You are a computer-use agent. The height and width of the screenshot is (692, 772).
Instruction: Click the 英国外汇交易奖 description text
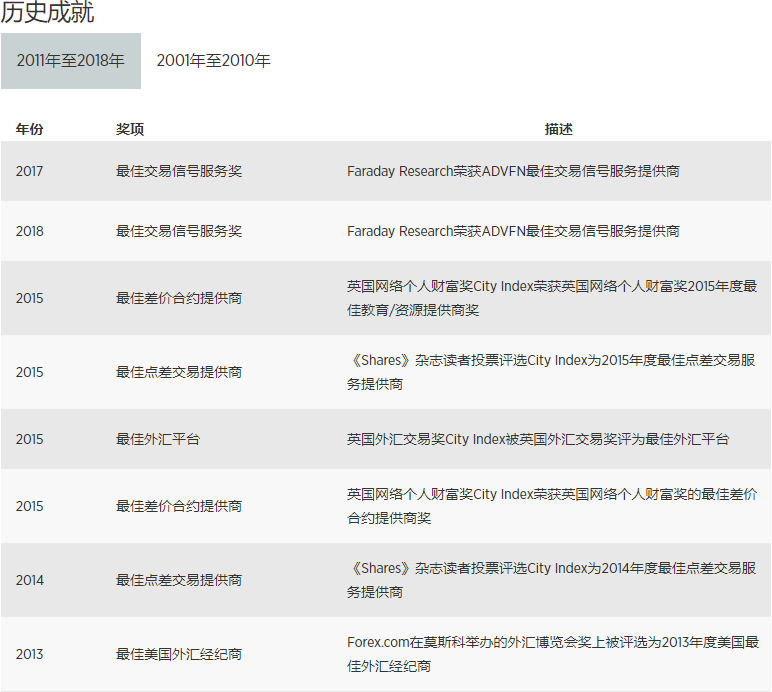point(538,439)
